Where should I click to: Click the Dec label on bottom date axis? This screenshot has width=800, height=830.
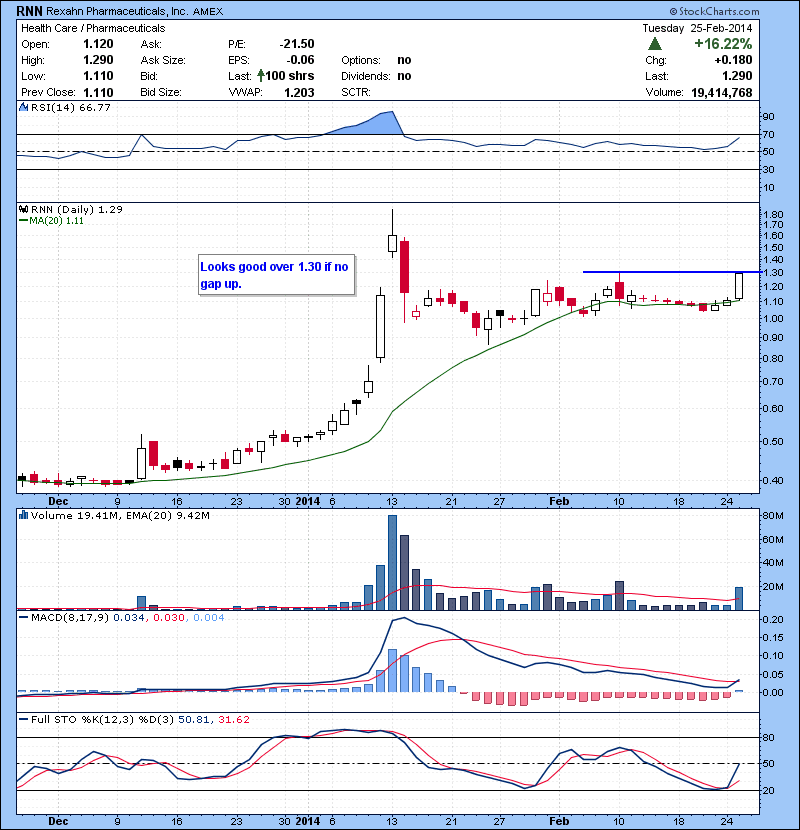(x=58, y=821)
